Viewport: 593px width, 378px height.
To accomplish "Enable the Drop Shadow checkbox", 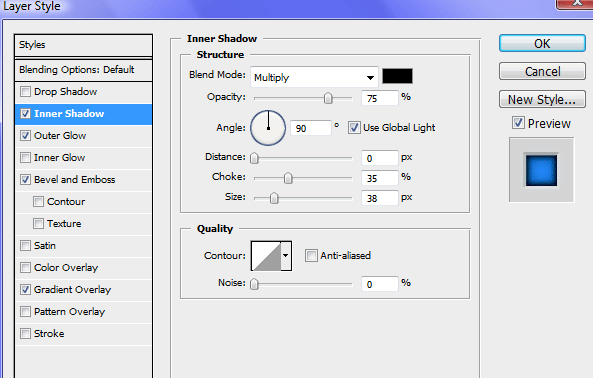I will 25,91.
